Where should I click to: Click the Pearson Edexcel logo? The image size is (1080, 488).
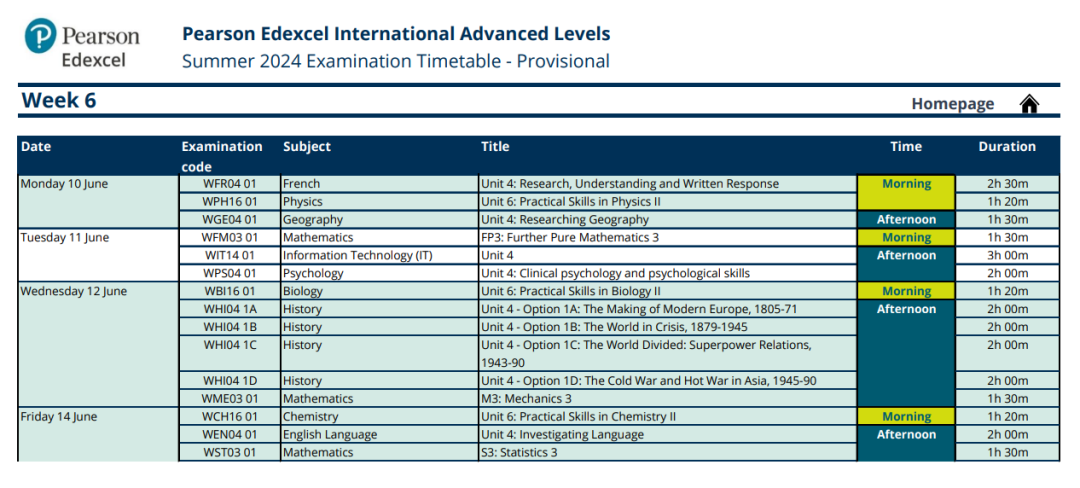(x=81, y=44)
